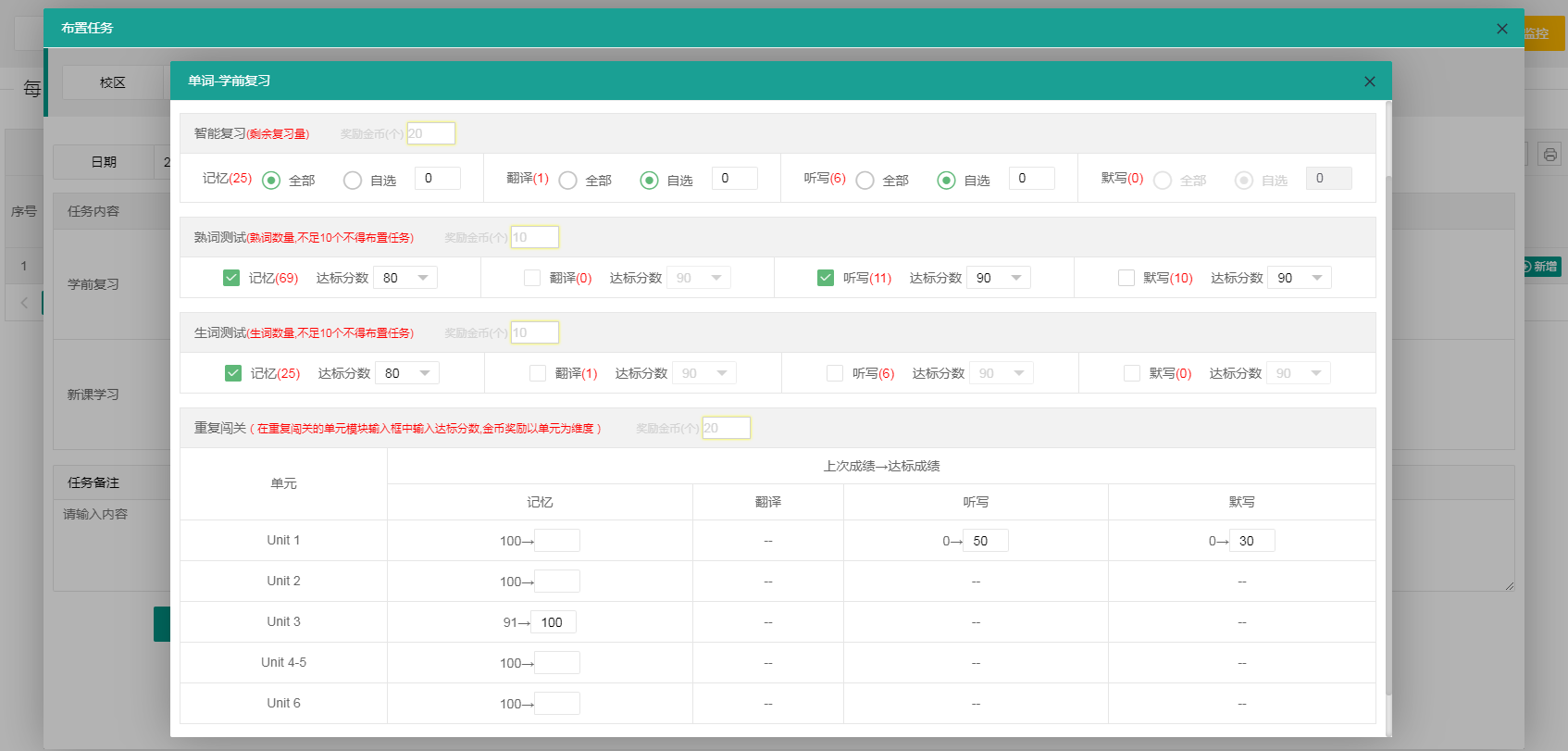Select 全部 radio for 记忆(25) smart review
This screenshot has height=751, width=1568.
coord(271,181)
